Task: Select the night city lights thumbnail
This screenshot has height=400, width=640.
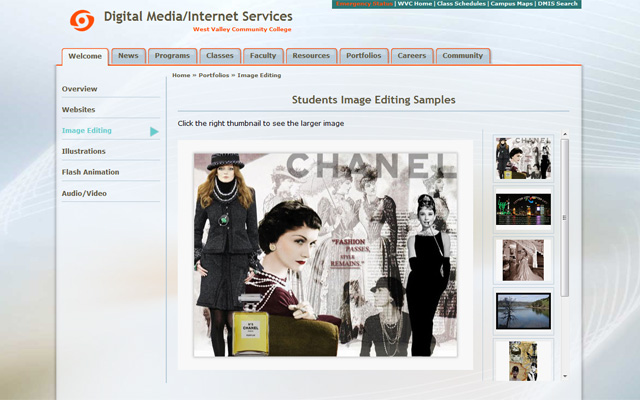Action: [523, 209]
